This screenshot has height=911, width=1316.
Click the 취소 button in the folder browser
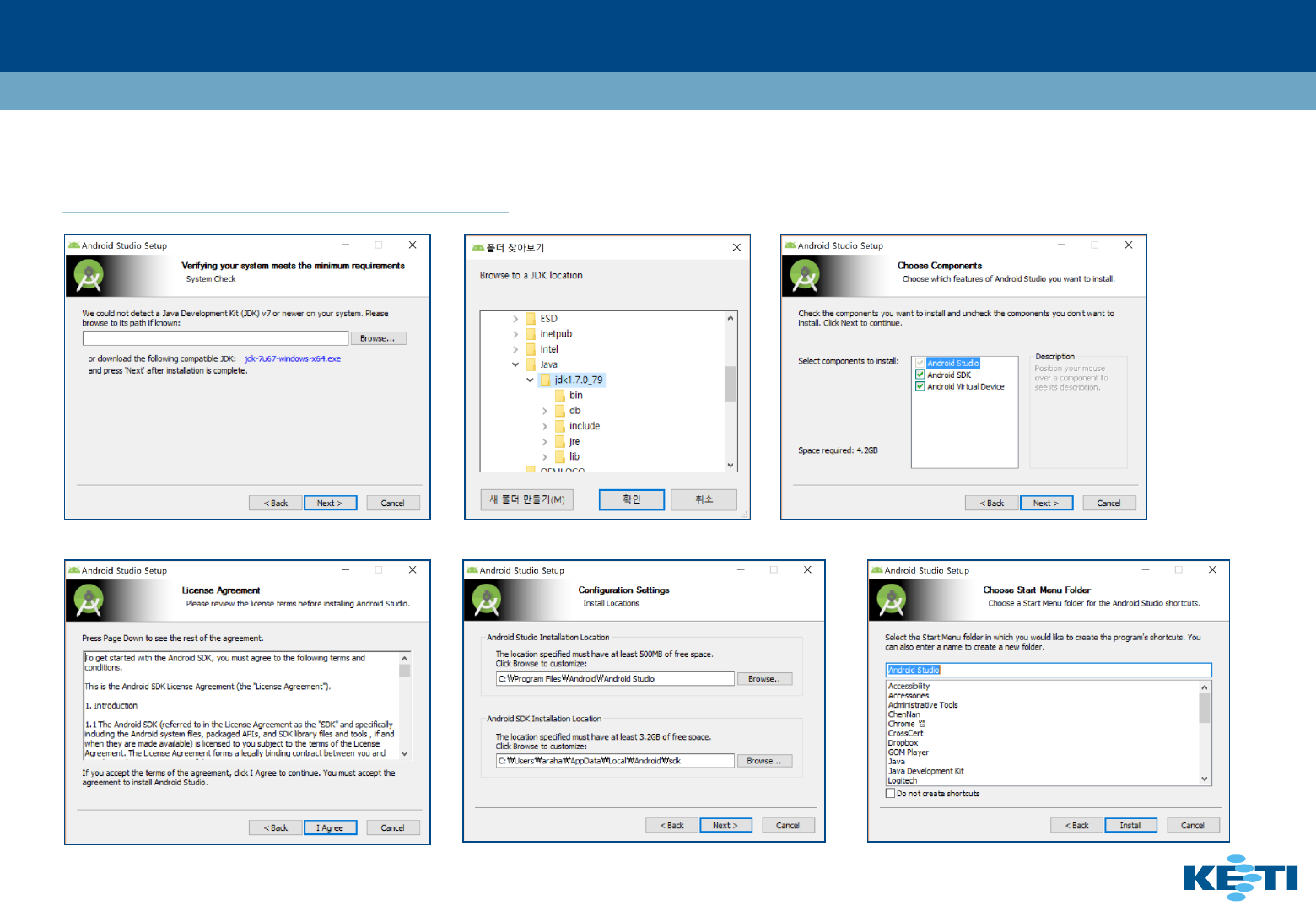pyautogui.click(x=704, y=499)
